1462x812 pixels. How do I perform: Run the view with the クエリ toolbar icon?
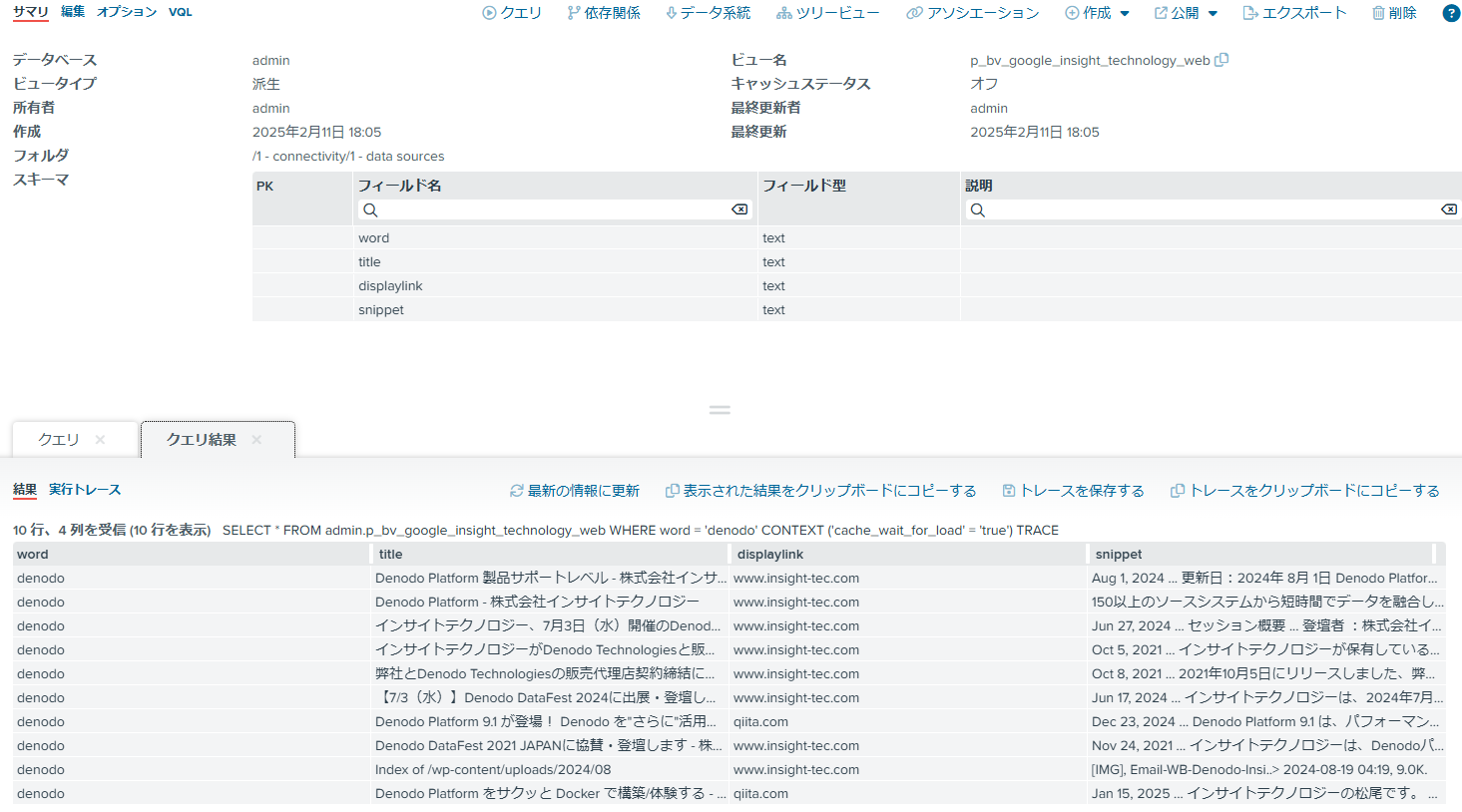pyautogui.click(x=512, y=13)
